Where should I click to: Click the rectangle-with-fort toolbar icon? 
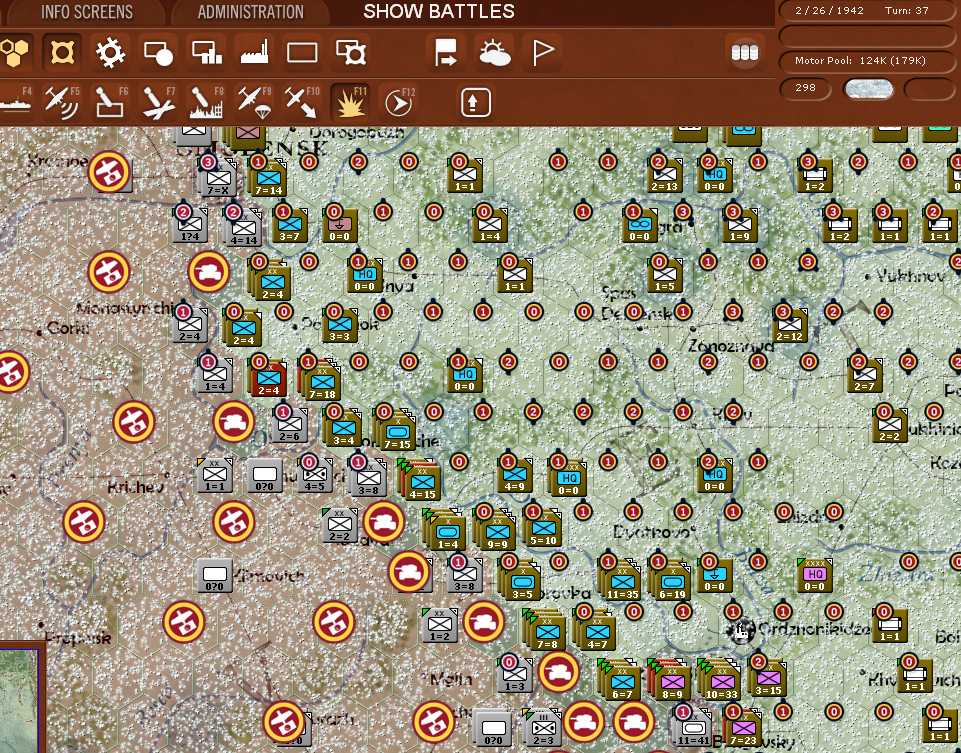click(x=351, y=53)
